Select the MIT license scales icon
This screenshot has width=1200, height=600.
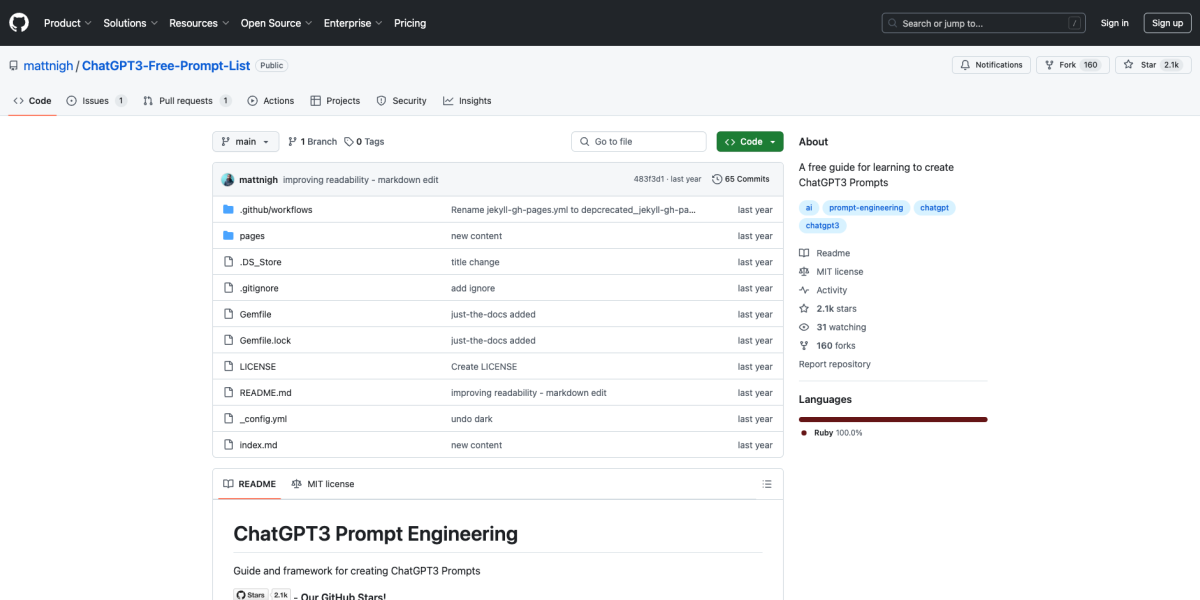pyautogui.click(x=804, y=271)
